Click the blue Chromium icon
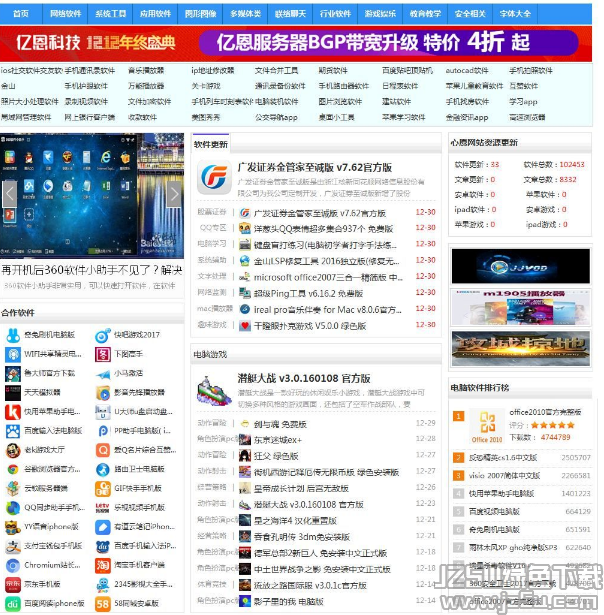Image resolution: width=604 pixels, height=615 pixels. [13, 566]
